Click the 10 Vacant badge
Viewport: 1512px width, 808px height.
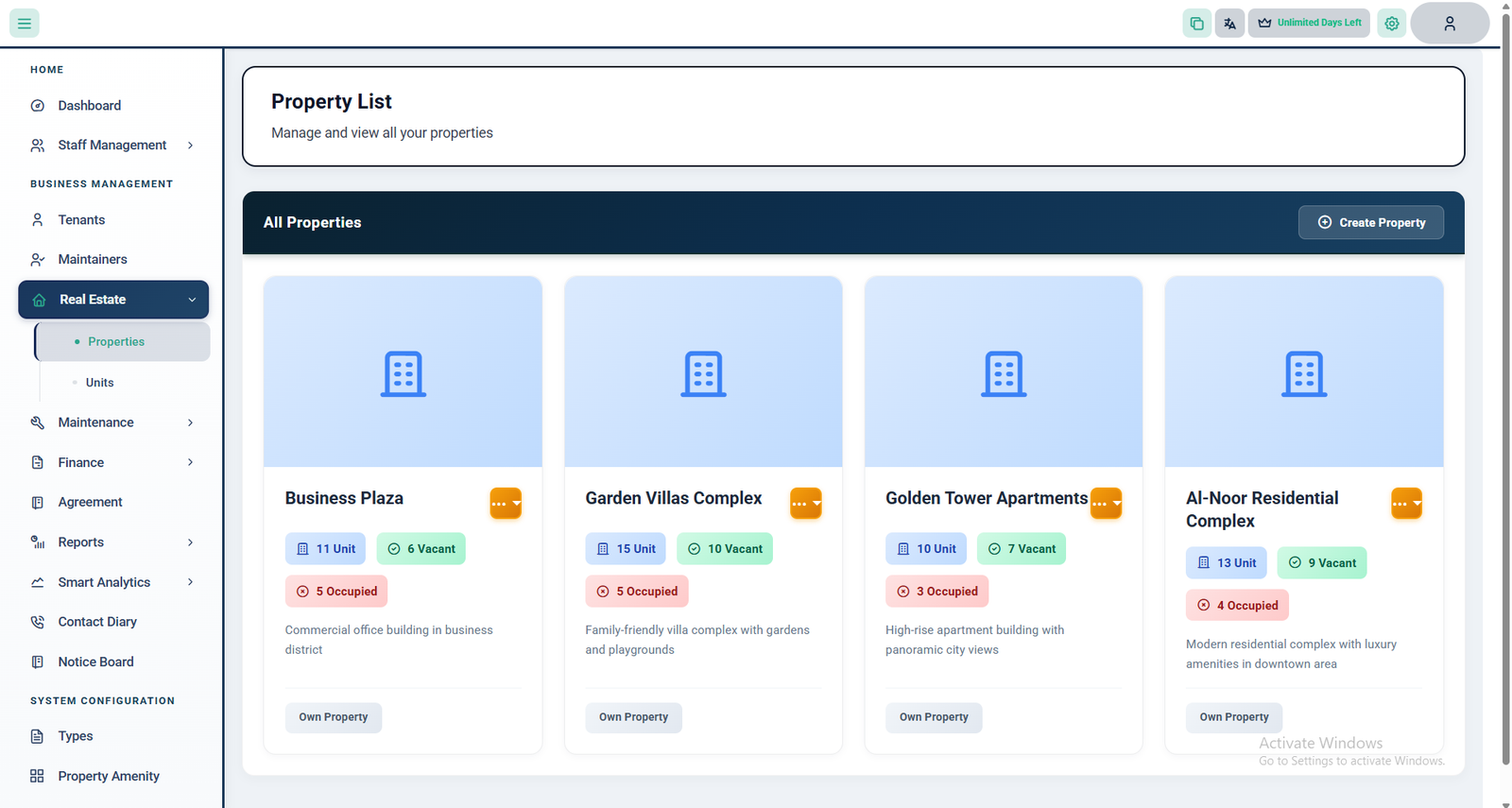point(725,549)
